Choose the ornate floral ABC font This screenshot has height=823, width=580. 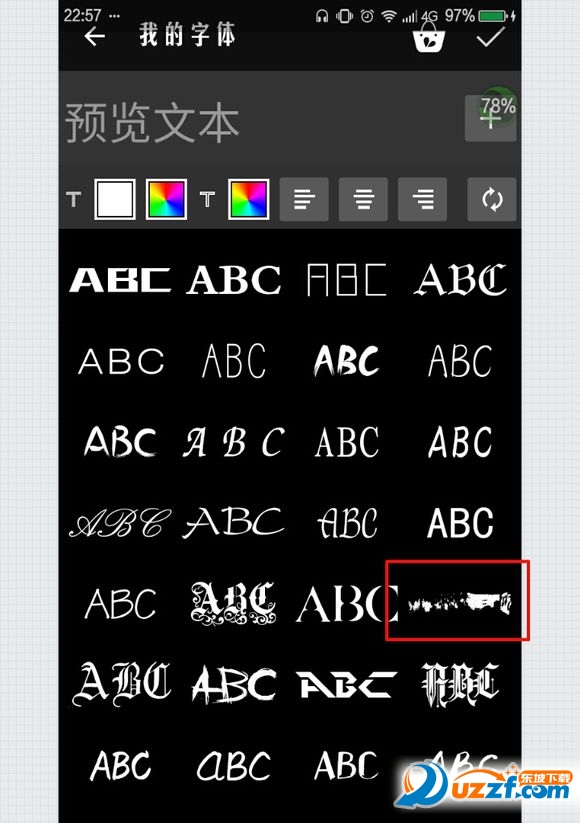[234, 604]
